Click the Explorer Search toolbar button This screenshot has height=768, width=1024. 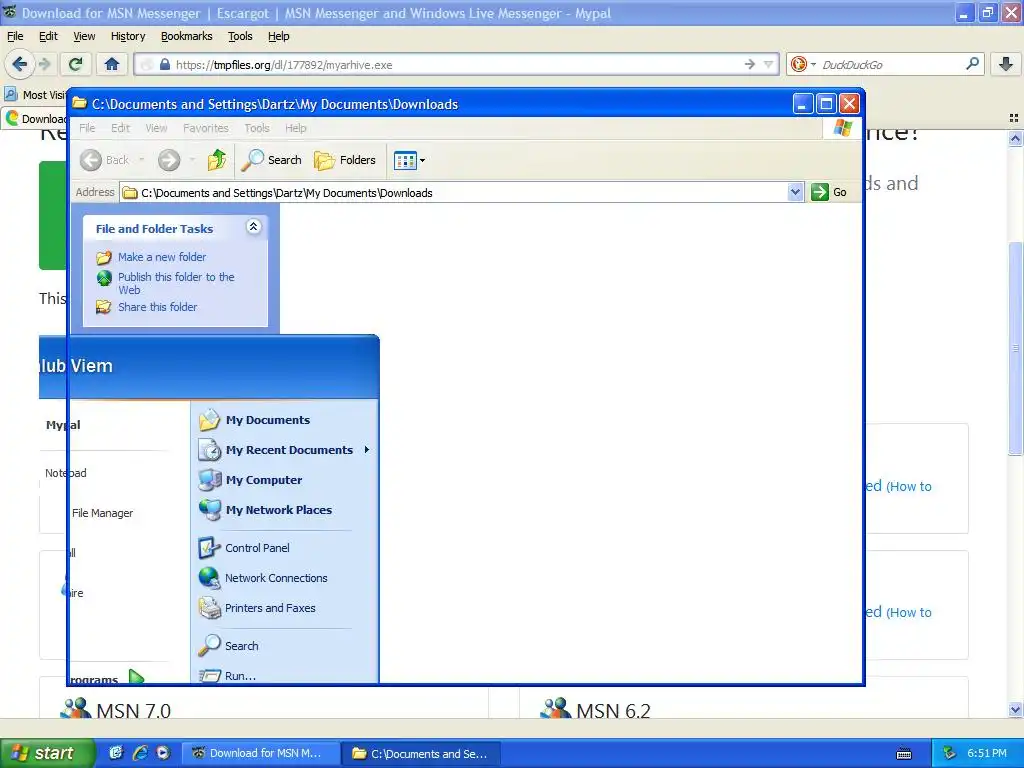point(271,160)
